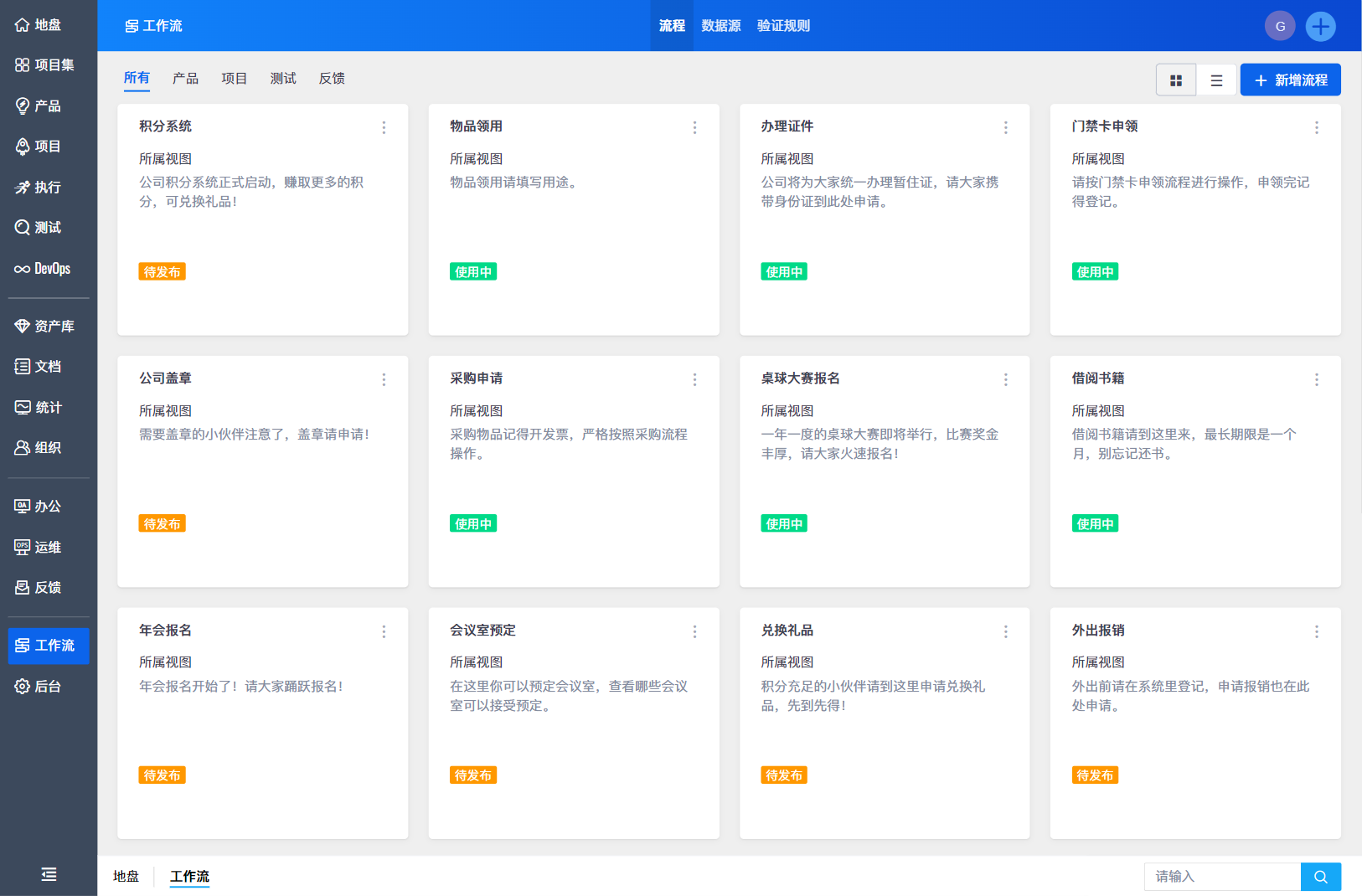Select the 执行 sidebar item
Image resolution: width=1362 pixels, height=896 pixels.
coord(38,188)
